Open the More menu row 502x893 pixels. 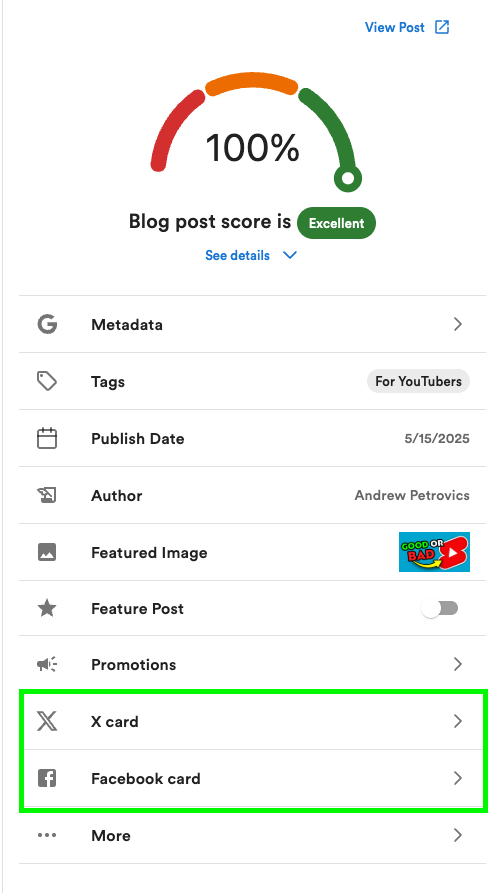tap(252, 835)
